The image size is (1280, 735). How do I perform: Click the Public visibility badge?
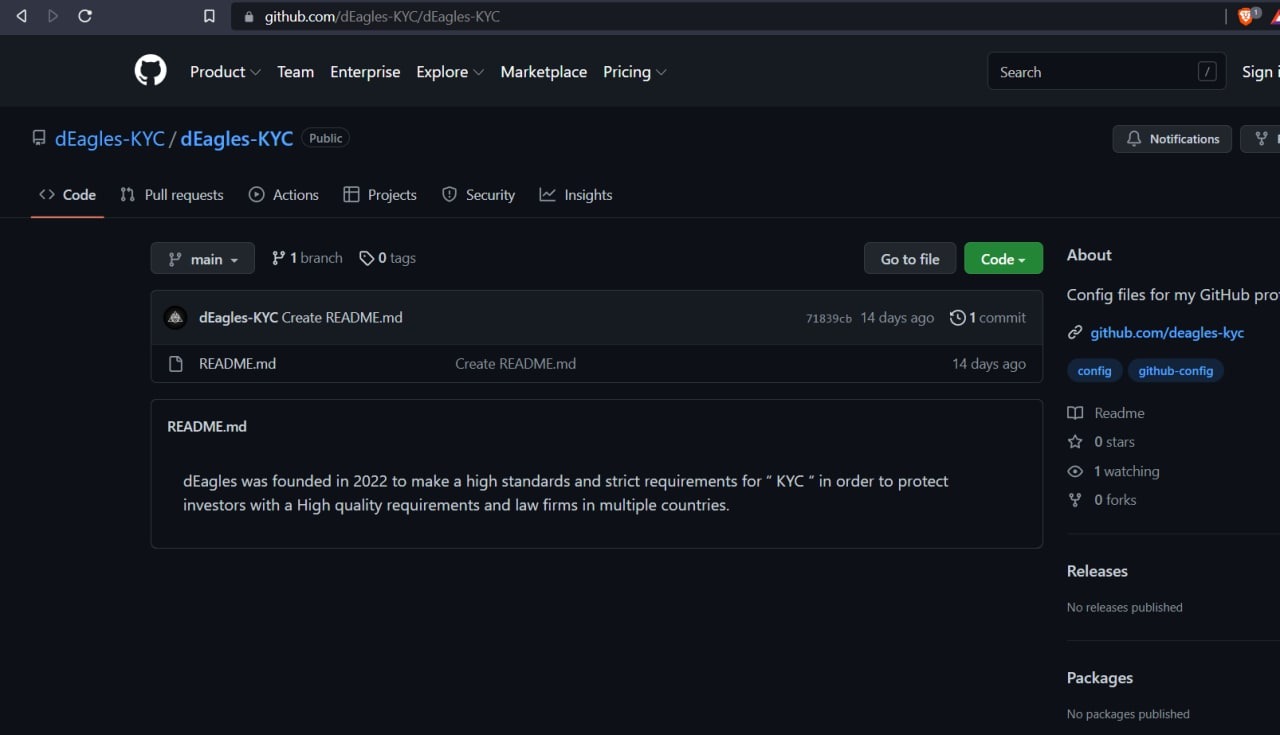[326, 139]
